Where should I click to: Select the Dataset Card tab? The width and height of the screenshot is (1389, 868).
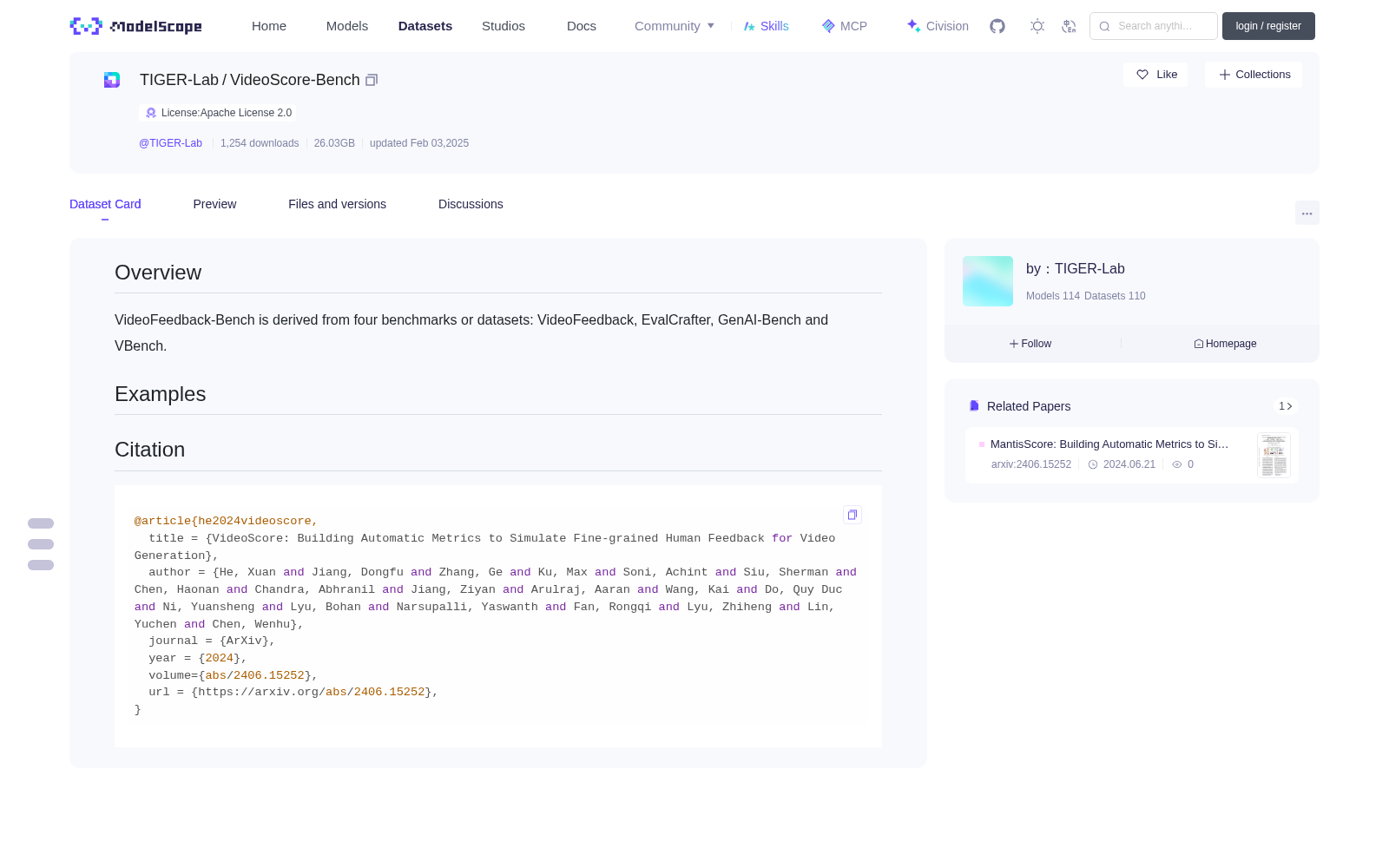pyautogui.click(x=105, y=204)
